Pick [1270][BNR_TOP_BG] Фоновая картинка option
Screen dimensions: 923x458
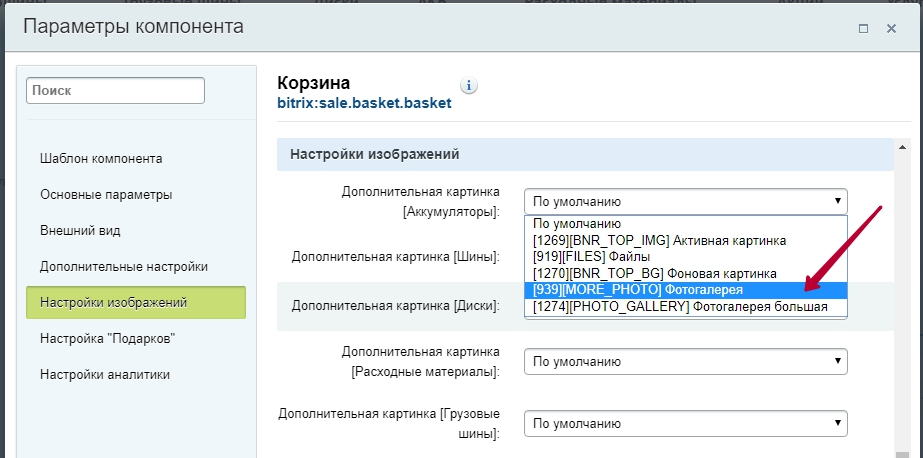coord(686,274)
